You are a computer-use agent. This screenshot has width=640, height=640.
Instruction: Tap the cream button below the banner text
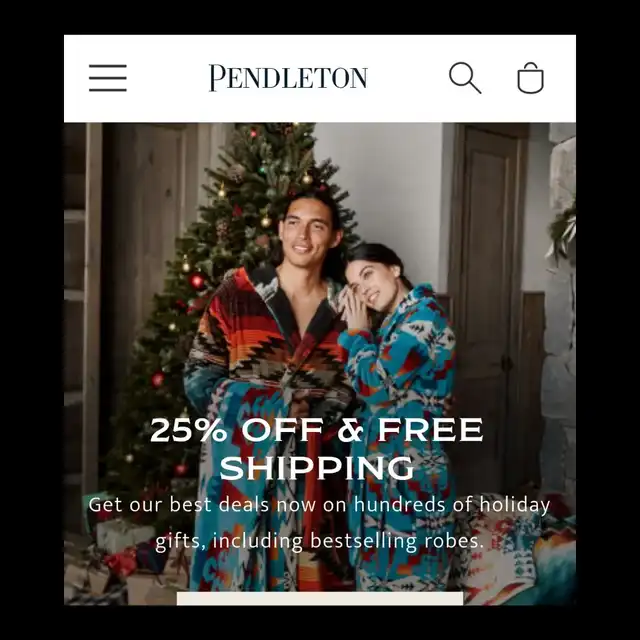320,598
